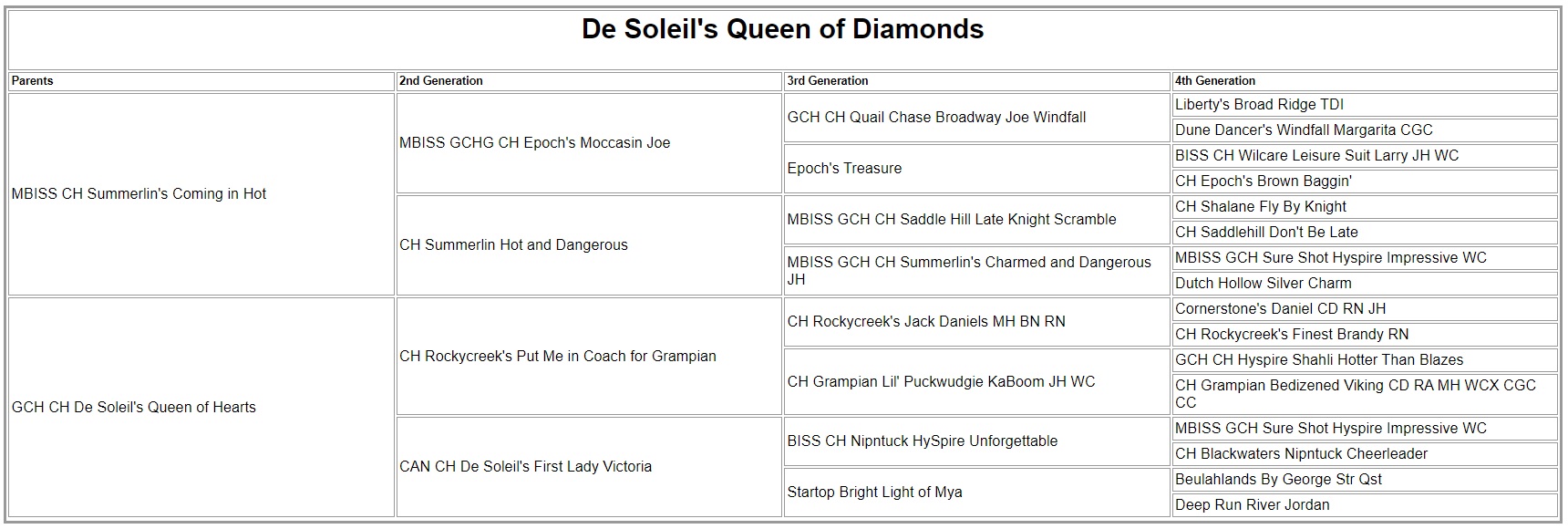Open the Epoch's Treasure entry
The height and width of the screenshot is (529, 1568).
coord(844,169)
